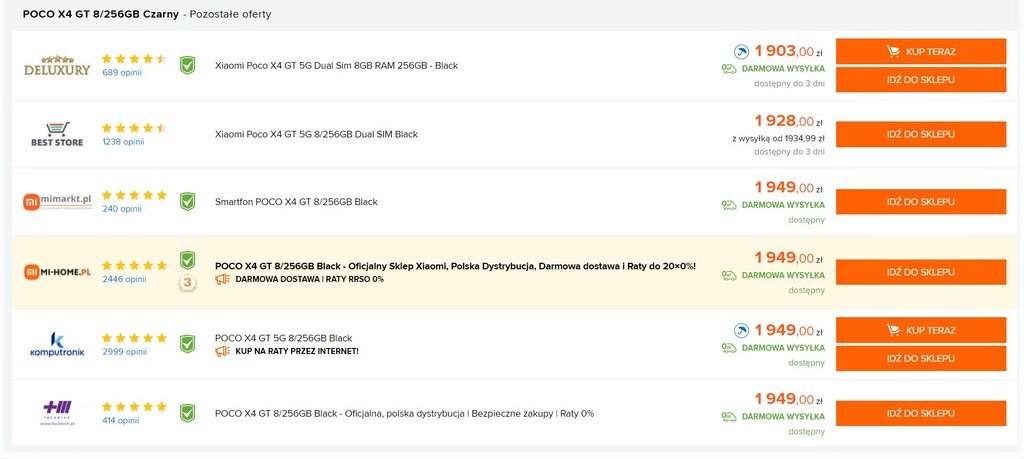
Task: Open offer 'Smartfon POCO X4 GT 8/256GB Black'
Action: pyautogui.click(x=296, y=202)
